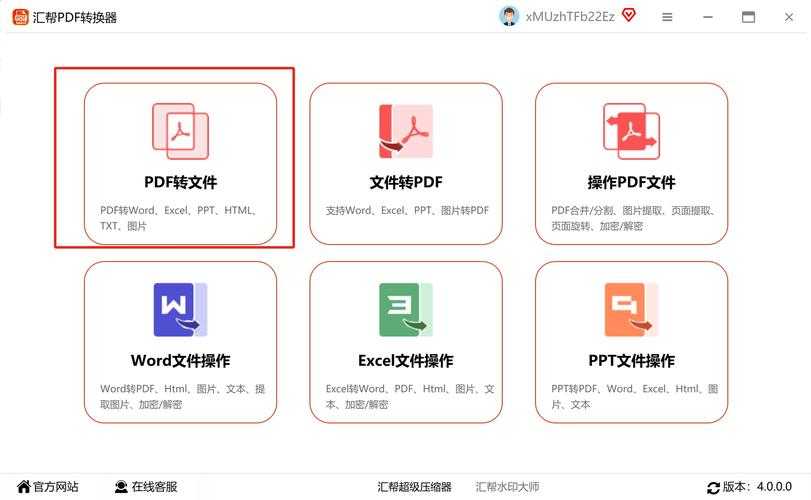Click the red VIP heart badge
The width and height of the screenshot is (811, 500).
tap(628, 16)
